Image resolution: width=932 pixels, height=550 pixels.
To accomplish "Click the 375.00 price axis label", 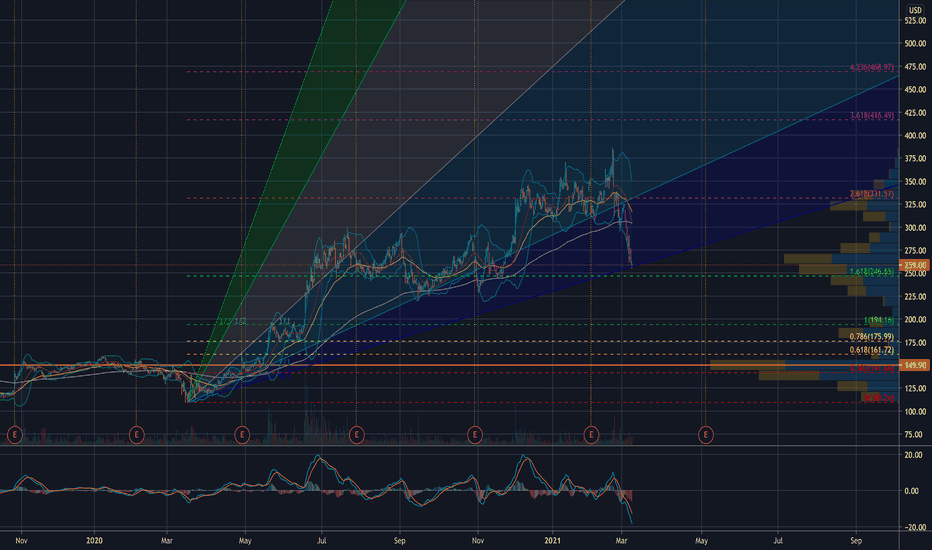I will [x=915, y=158].
